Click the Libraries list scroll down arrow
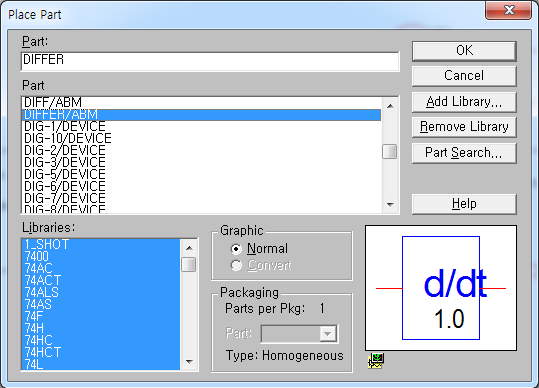The image size is (539, 388). pos(189,361)
